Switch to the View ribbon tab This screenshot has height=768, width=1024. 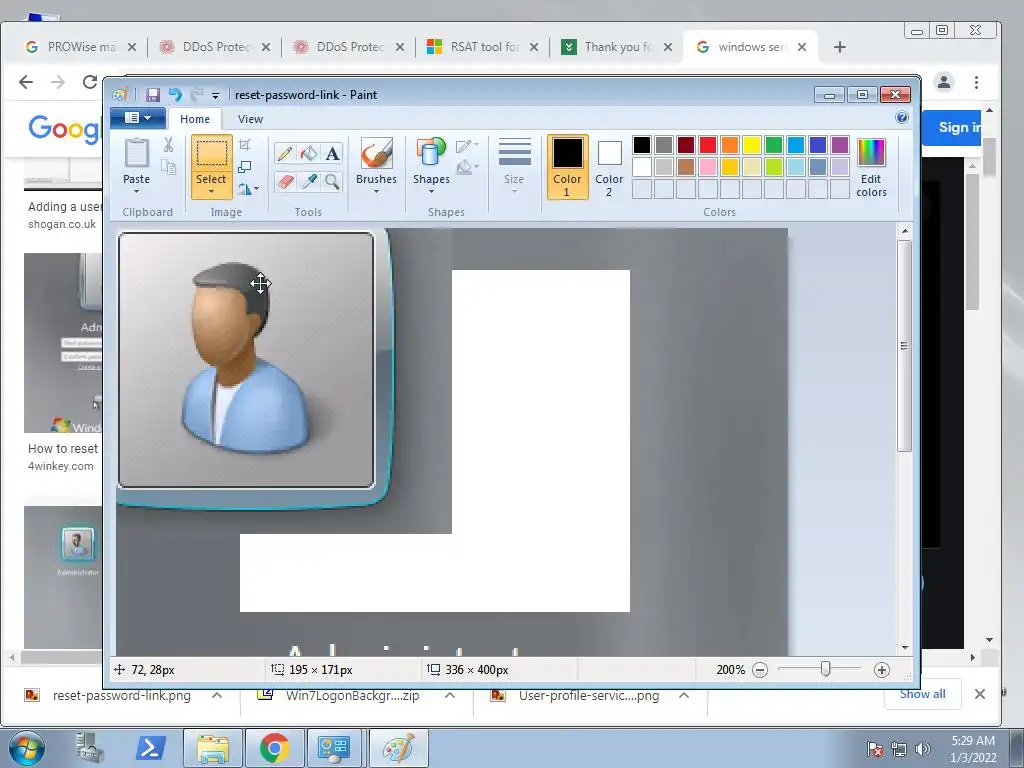[250, 119]
